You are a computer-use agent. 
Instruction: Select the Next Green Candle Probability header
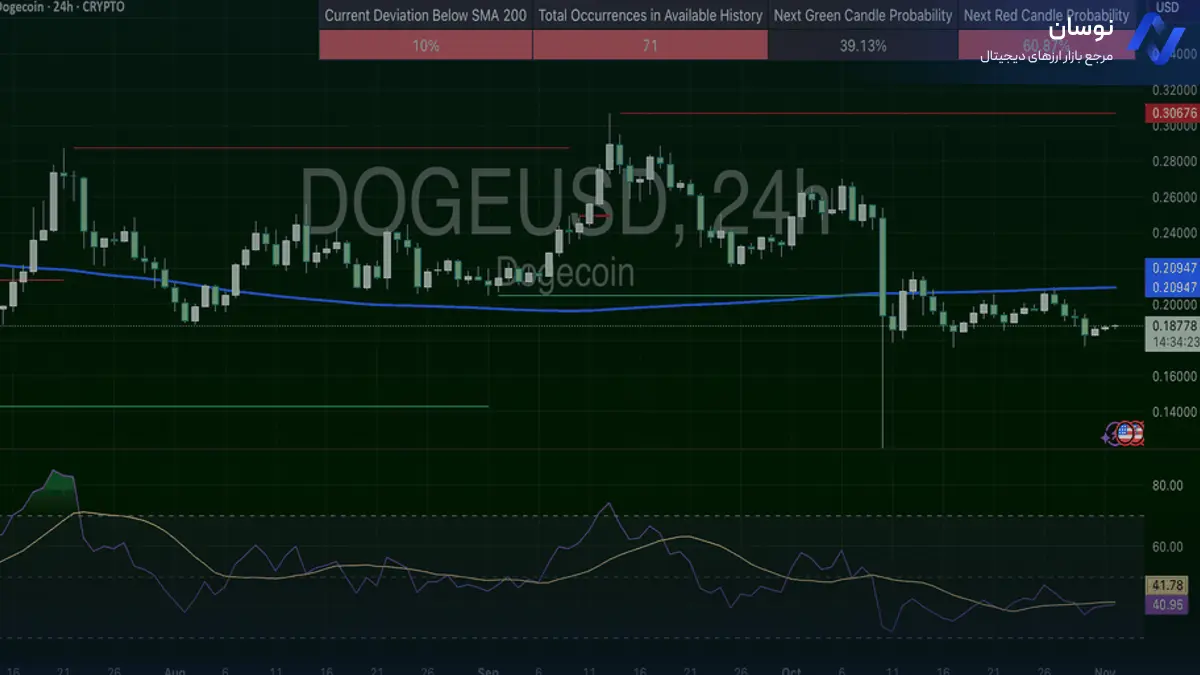[863, 16]
